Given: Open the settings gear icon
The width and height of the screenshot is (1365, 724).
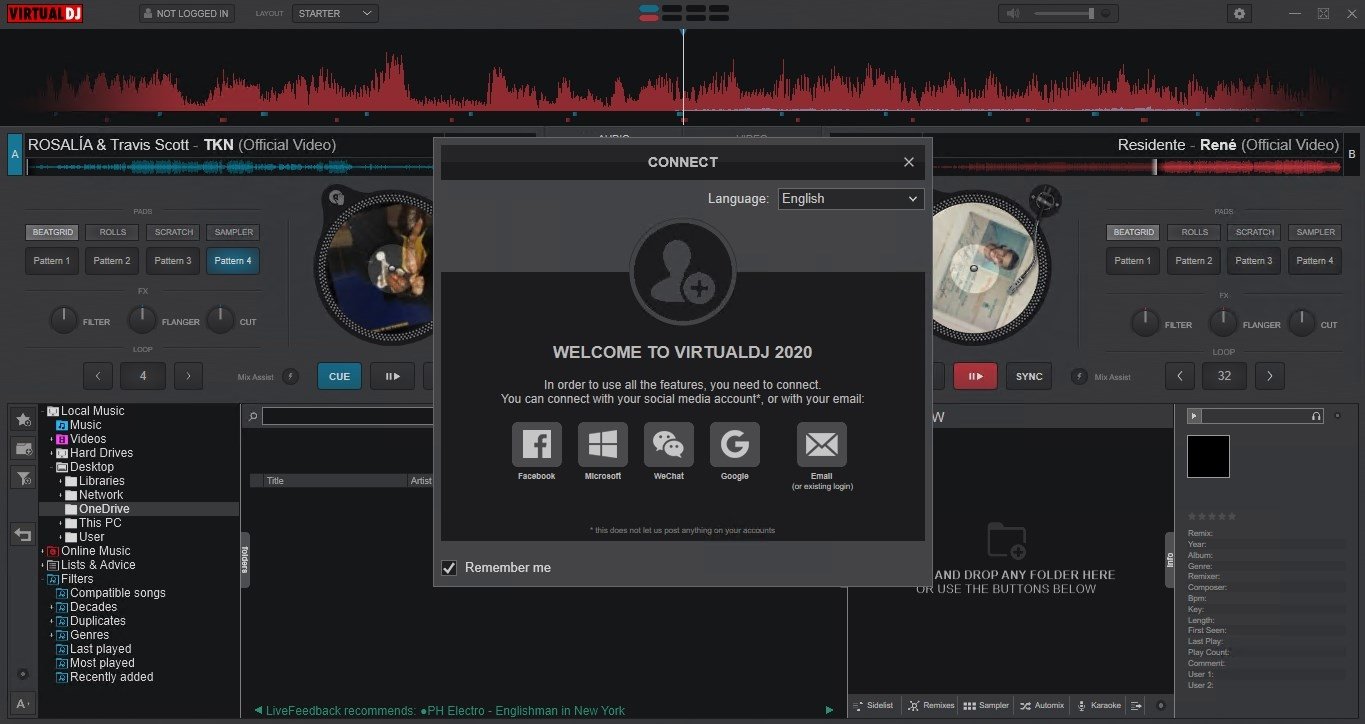Looking at the screenshot, I should click(x=1240, y=14).
